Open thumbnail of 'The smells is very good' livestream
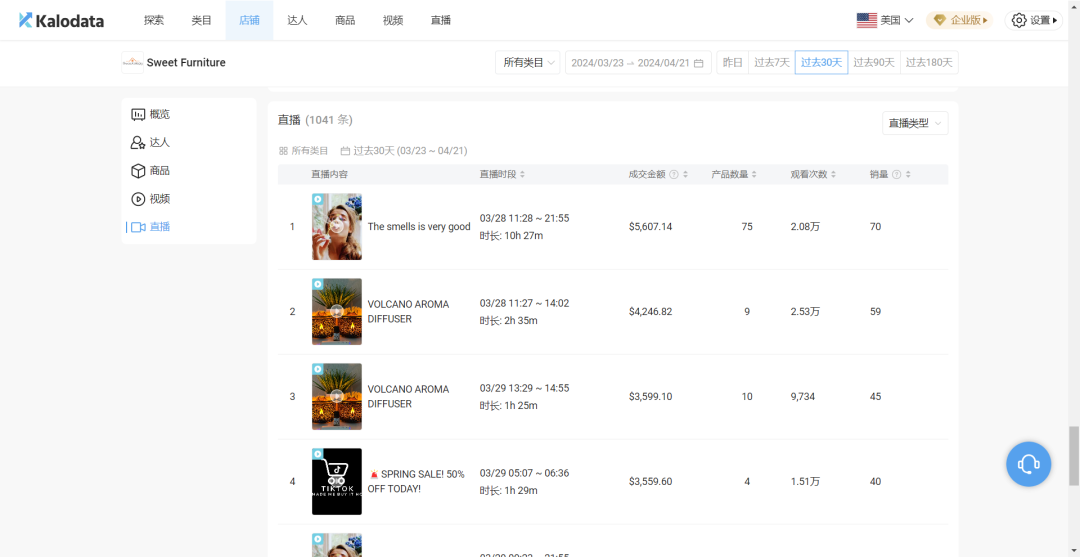Screen dimensions: 1080x557 click(337, 227)
